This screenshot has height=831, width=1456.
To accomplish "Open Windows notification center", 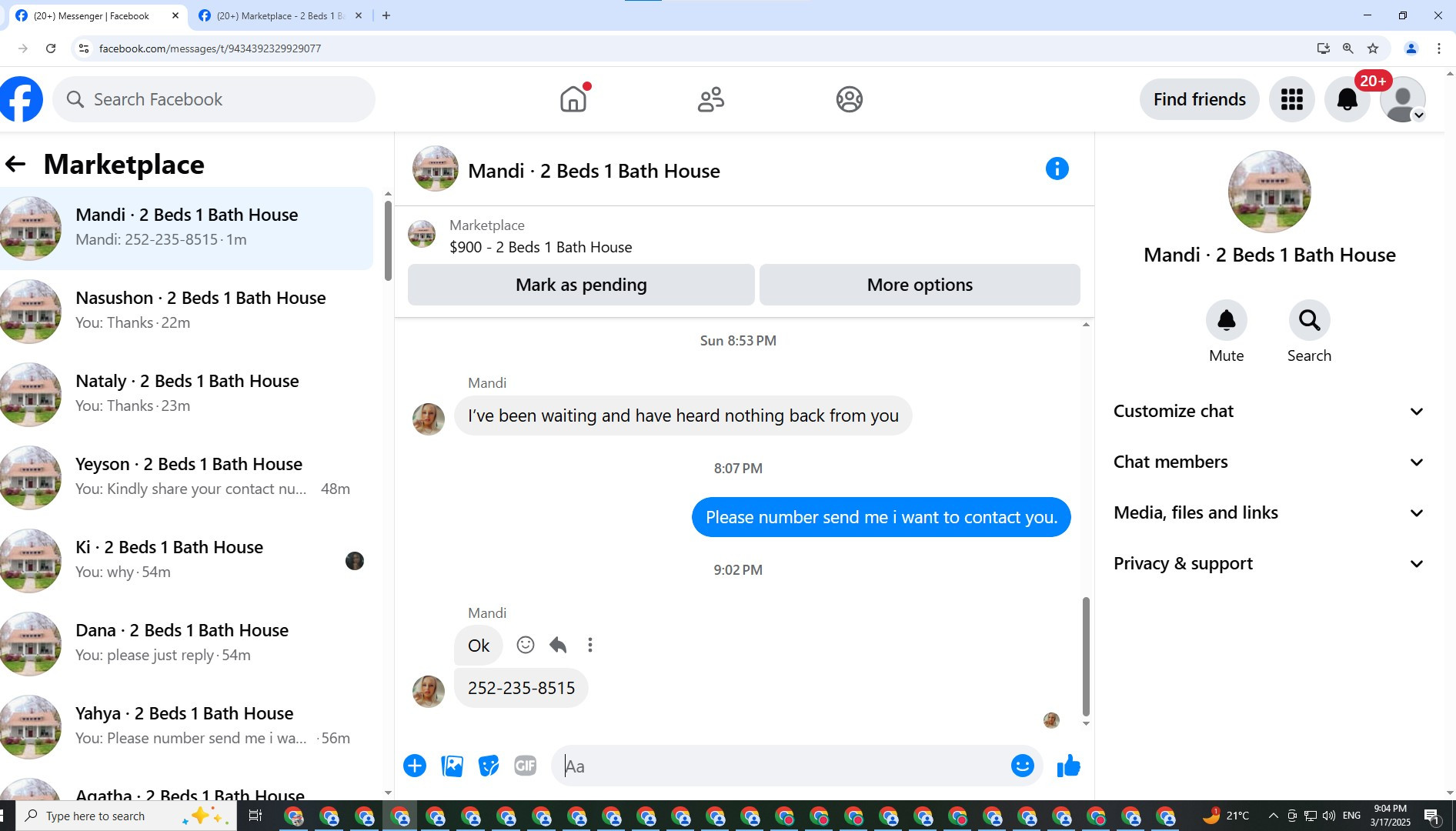I will [1431, 816].
